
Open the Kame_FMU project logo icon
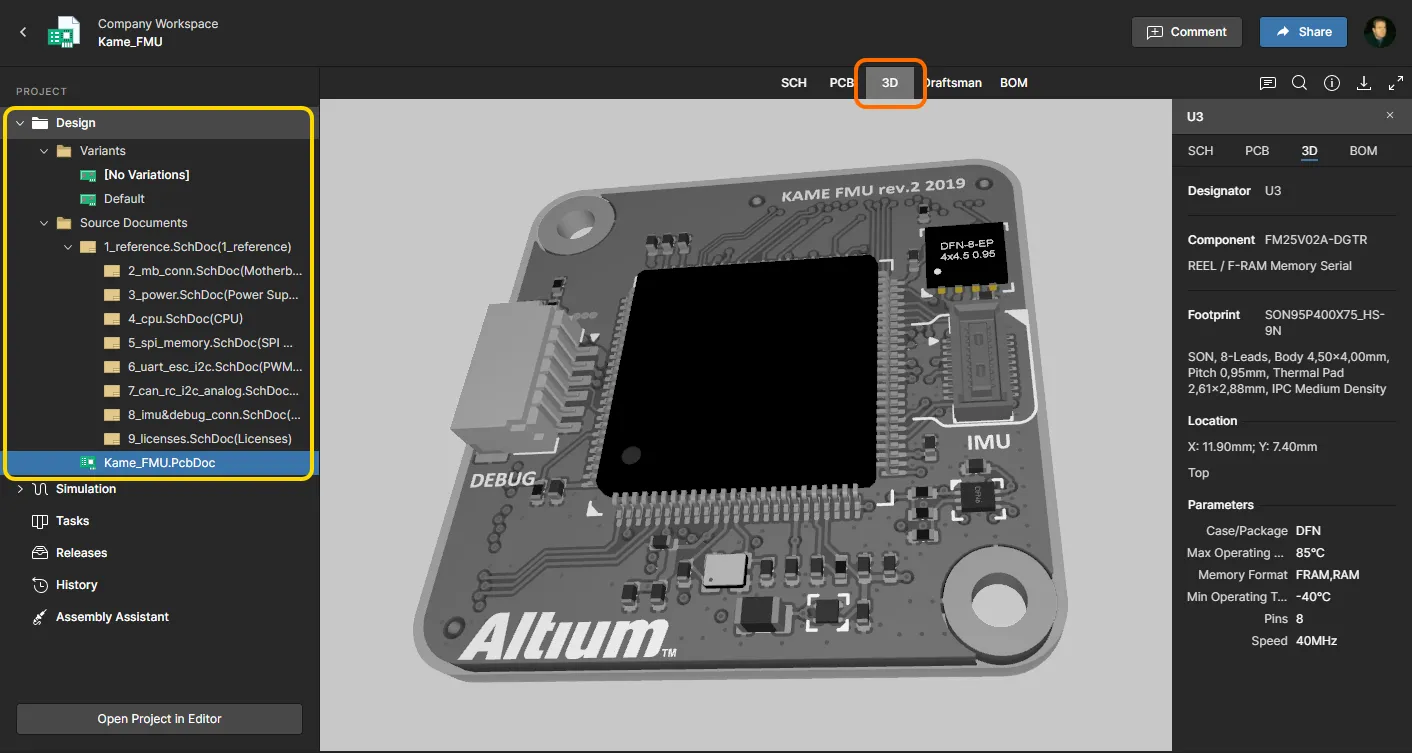pos(64,32)
